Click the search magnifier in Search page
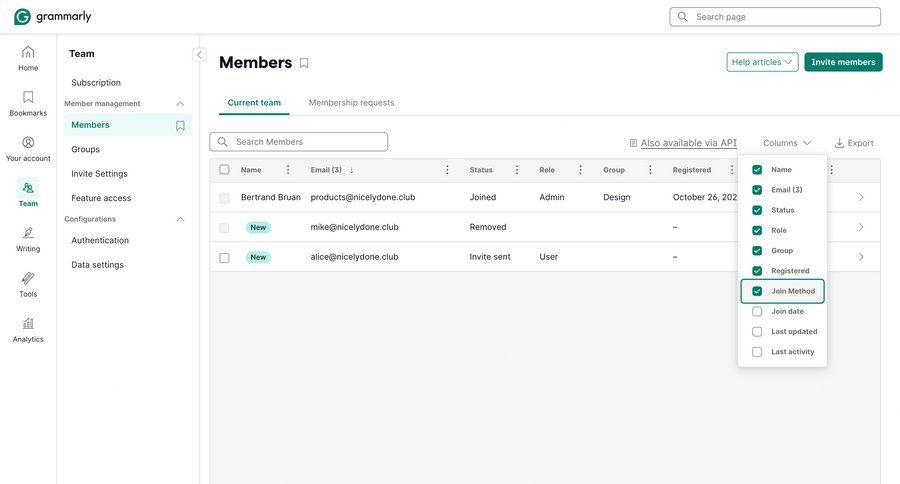Viewport: 900px width, 484px height. 682,17
